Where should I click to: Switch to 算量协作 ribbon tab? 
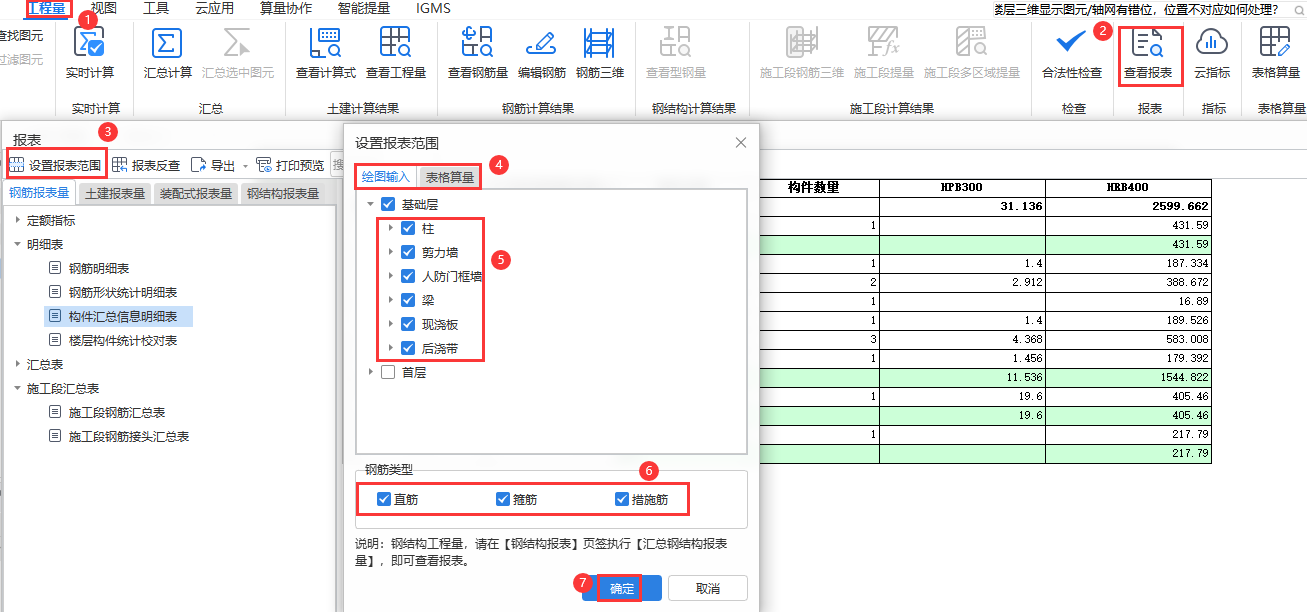coord(286,9)
